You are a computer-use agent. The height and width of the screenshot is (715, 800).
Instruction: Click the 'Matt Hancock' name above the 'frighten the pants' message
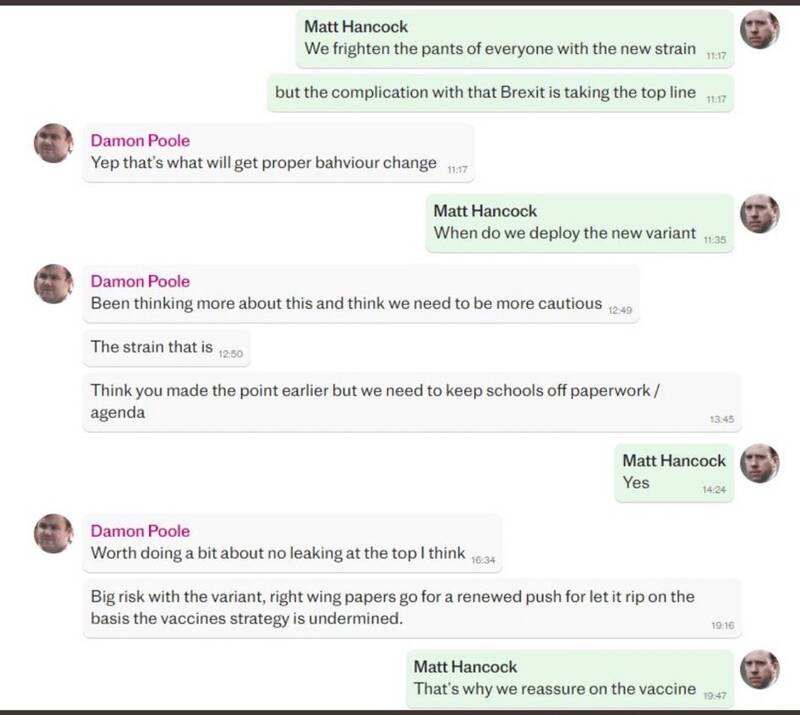click(356, 28)
